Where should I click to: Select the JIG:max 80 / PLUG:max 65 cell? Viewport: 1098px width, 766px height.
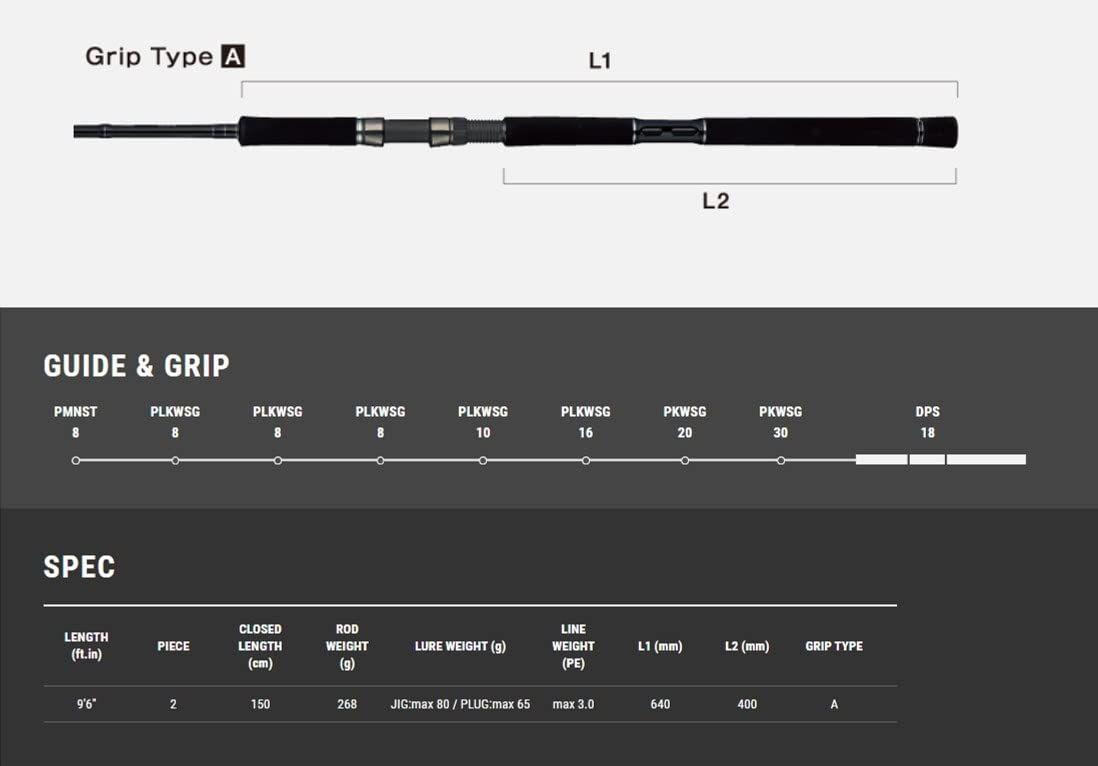click(x=460, y=704)
